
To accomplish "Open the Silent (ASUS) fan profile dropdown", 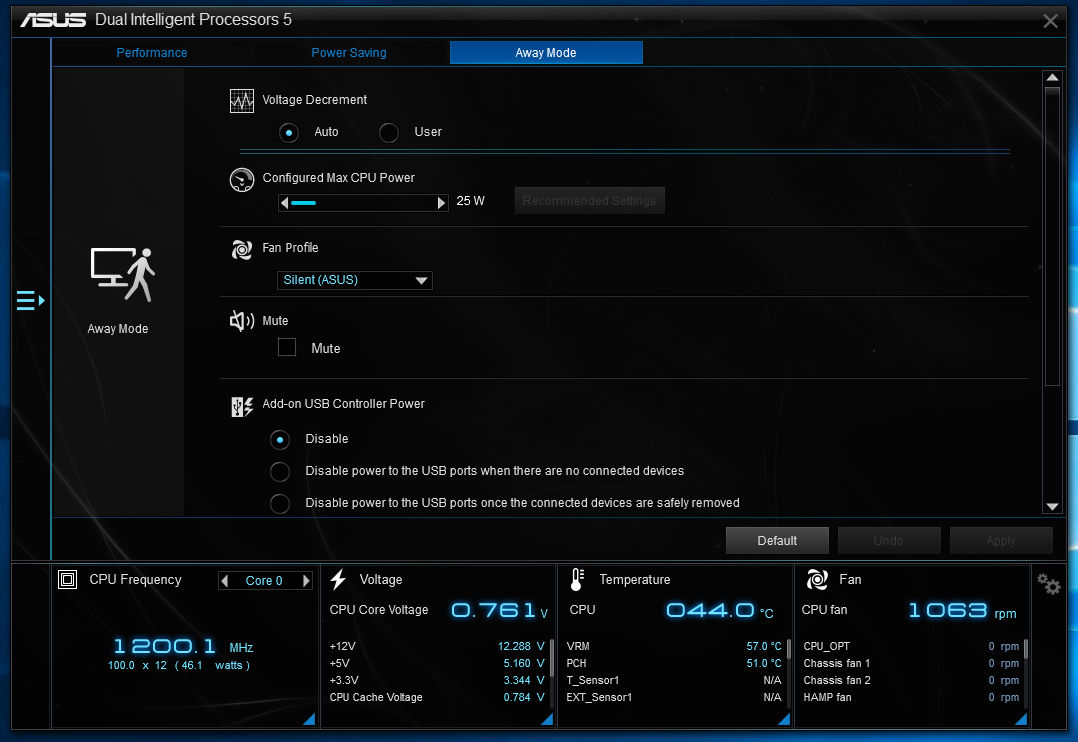I will coord(355,281).
